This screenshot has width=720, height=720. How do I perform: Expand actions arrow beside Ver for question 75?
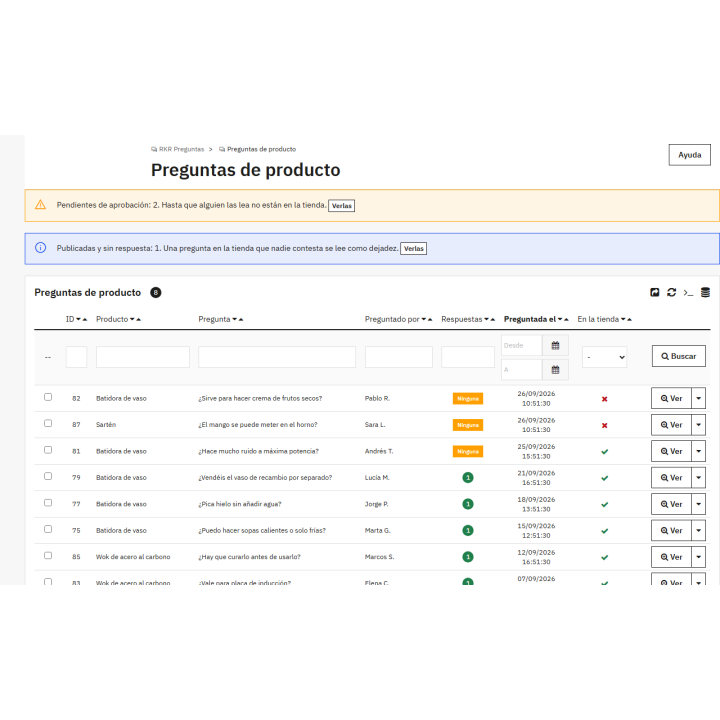[x=698, y=530]
